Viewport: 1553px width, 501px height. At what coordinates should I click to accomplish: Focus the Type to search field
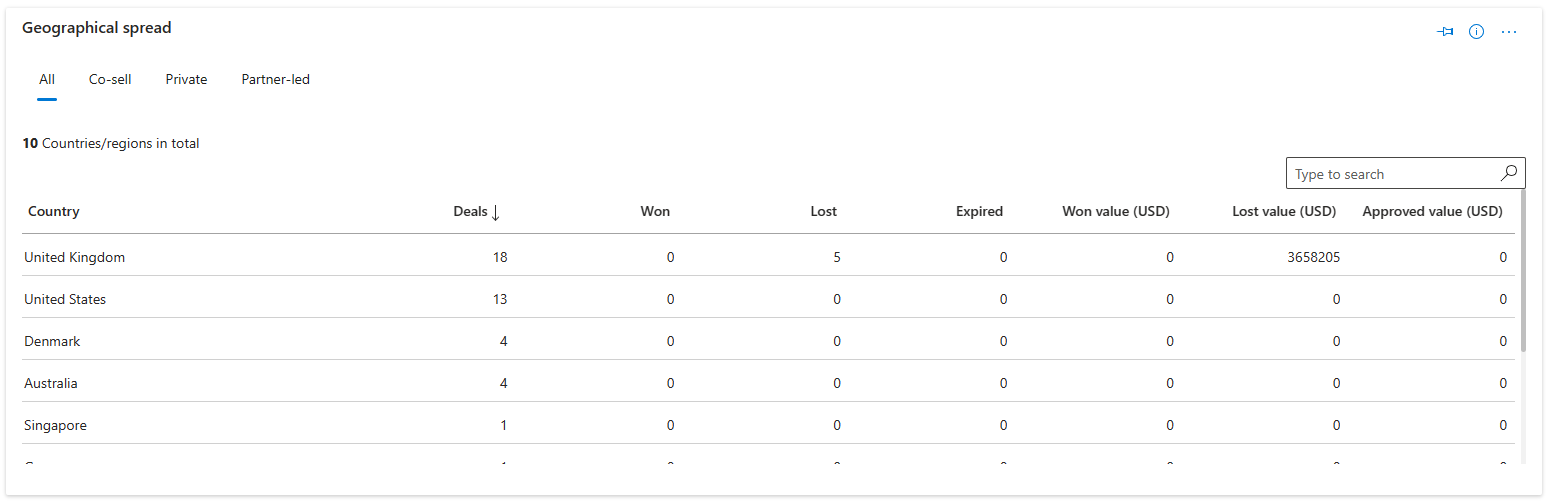pyautogui.click(x=1392, y=174)
